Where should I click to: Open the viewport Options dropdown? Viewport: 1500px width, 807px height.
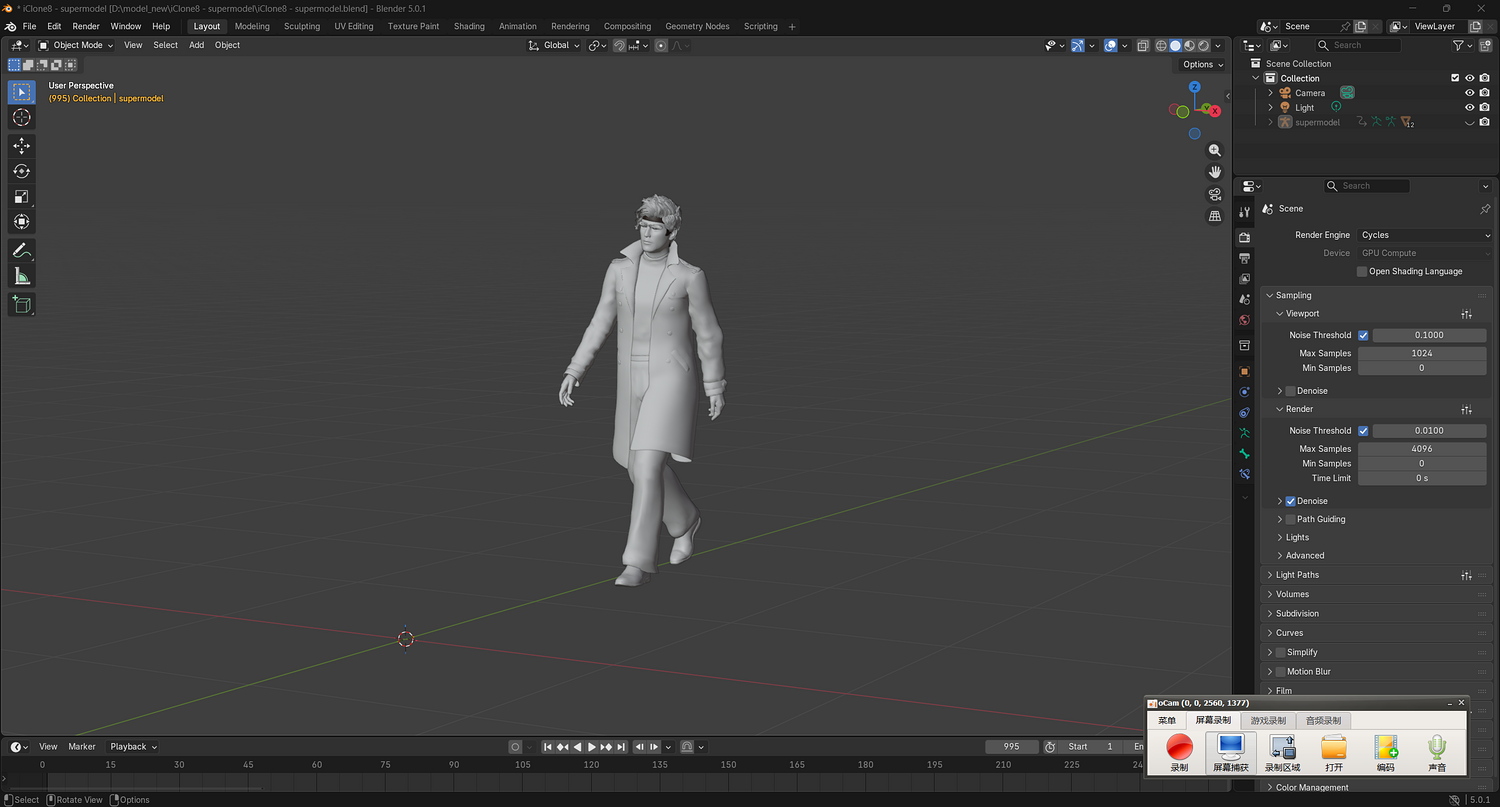(x=1202, y=64)
